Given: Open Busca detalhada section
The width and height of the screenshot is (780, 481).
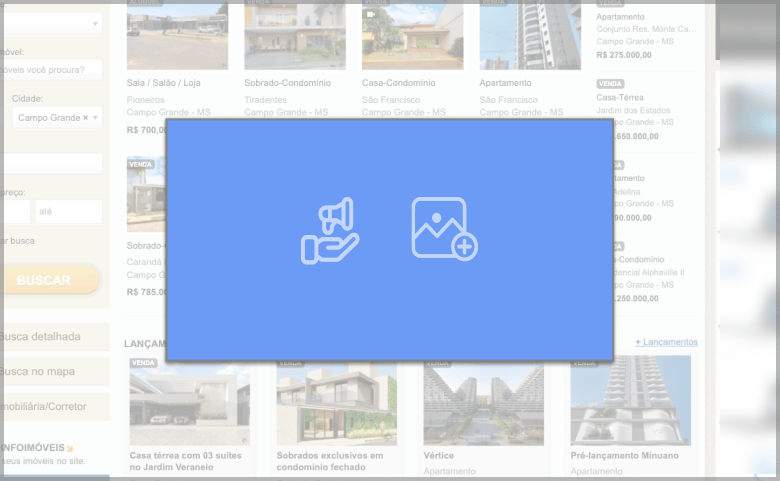Looking at the screenshot, I should coord(55,337).
